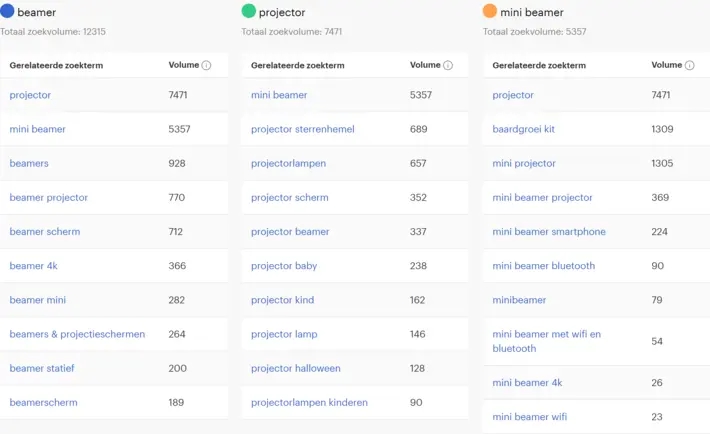Open 'mini beamer met wifi en bluetooth' link
Viewport: 710px width, 434px height.
[547, 341]
